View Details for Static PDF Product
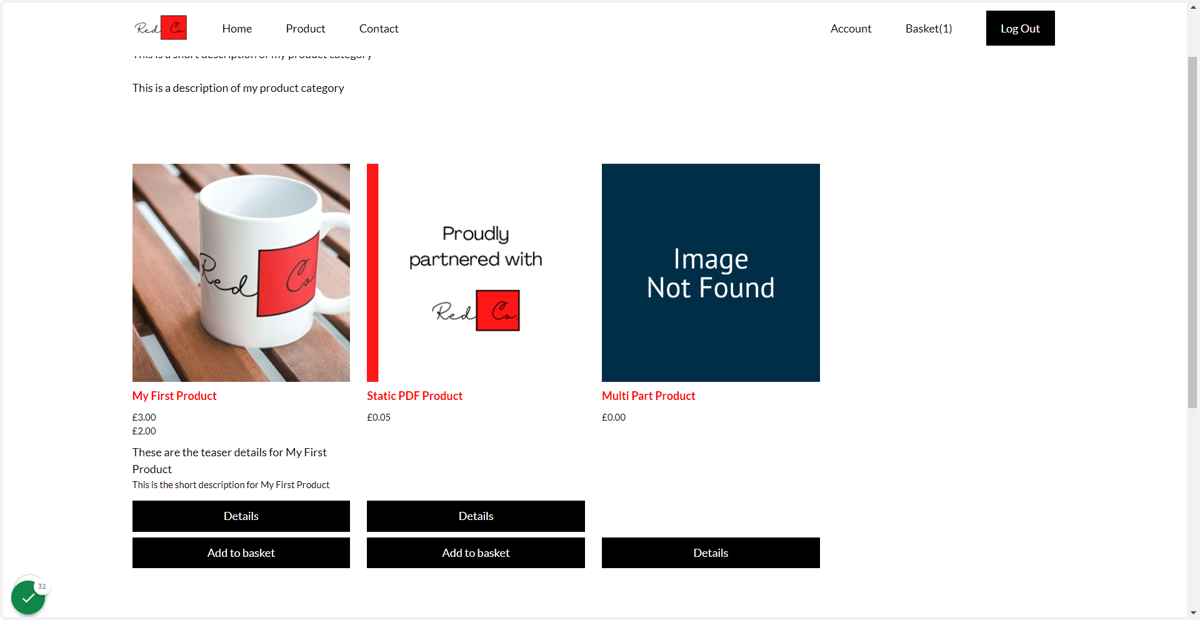The width and height of the screenshot is (1200, 620). 476,516
